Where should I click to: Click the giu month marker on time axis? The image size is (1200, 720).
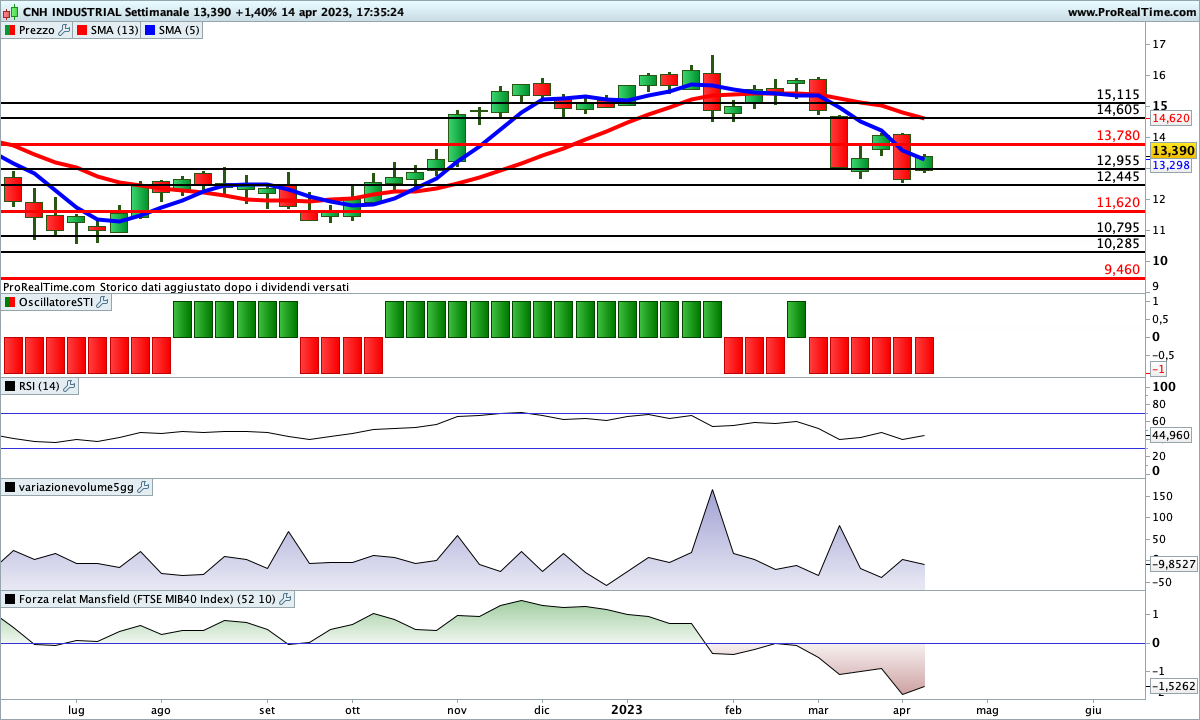click(1093, 710)
